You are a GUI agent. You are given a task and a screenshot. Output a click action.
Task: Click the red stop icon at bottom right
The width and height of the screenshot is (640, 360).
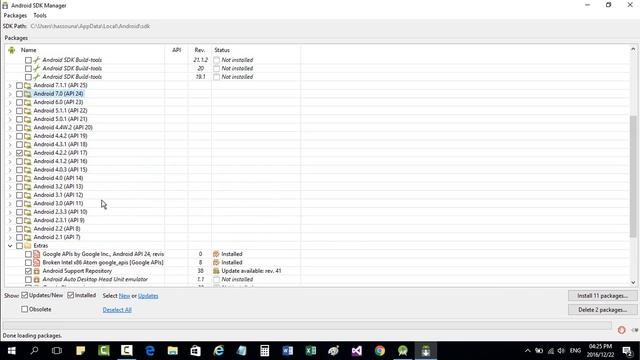[x=621, y=330]
